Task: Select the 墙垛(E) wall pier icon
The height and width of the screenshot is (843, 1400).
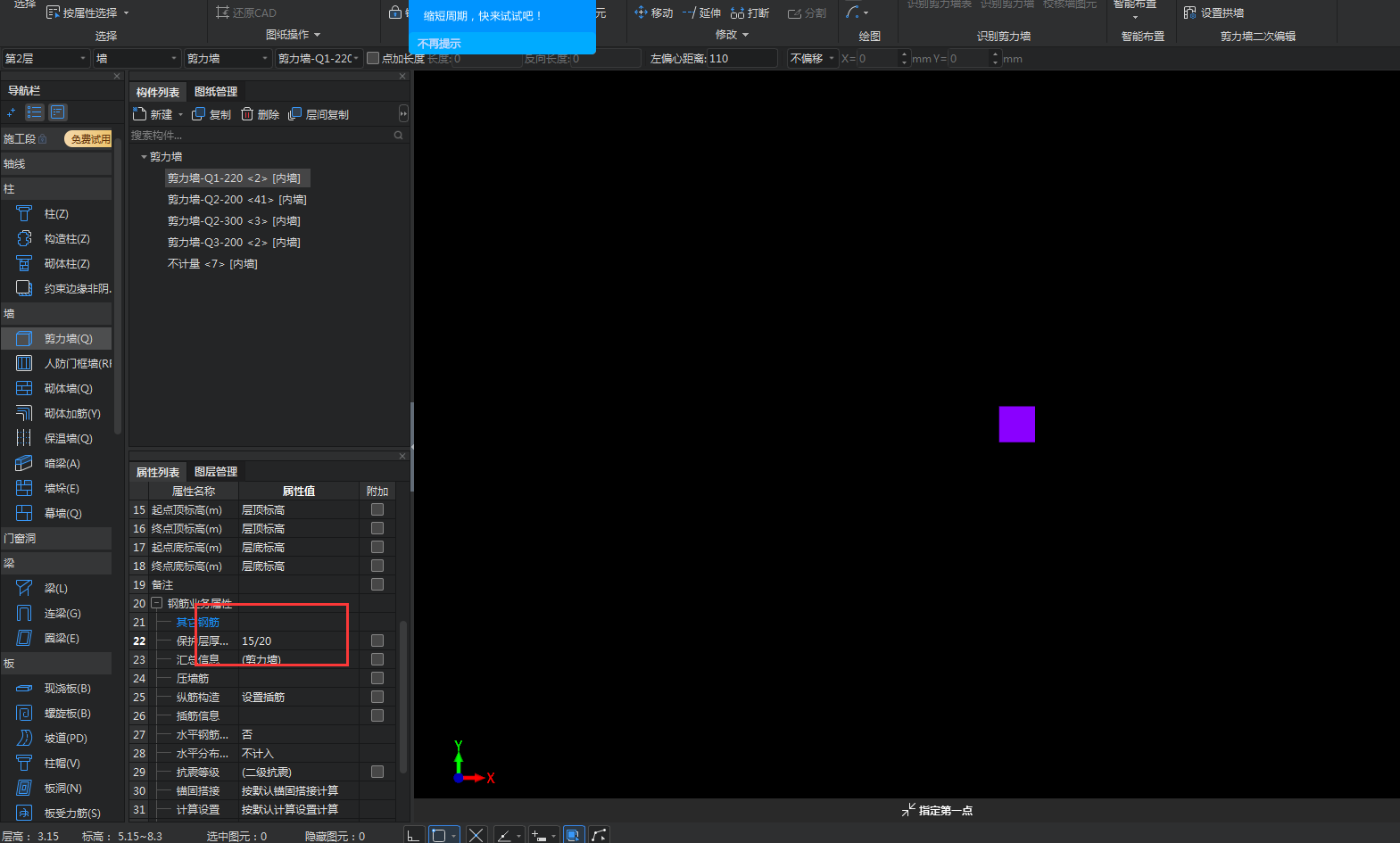Action: tap(24, 488)
